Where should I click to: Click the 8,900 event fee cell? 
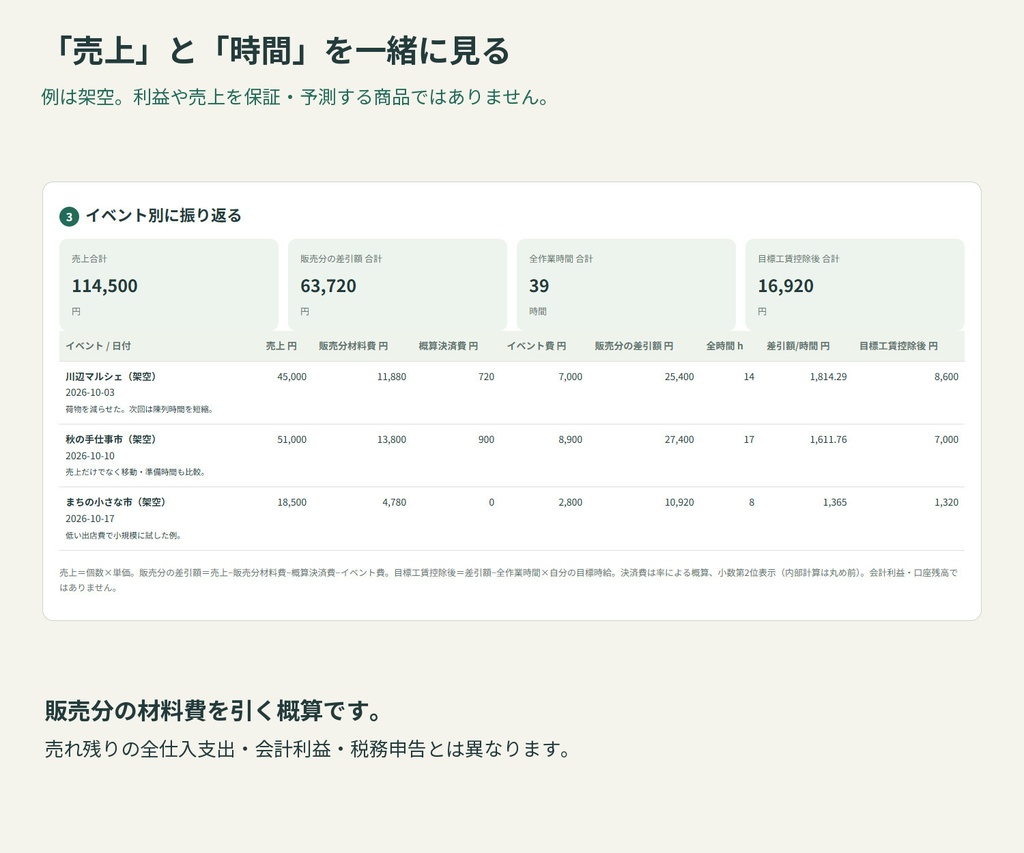(570, 440)
